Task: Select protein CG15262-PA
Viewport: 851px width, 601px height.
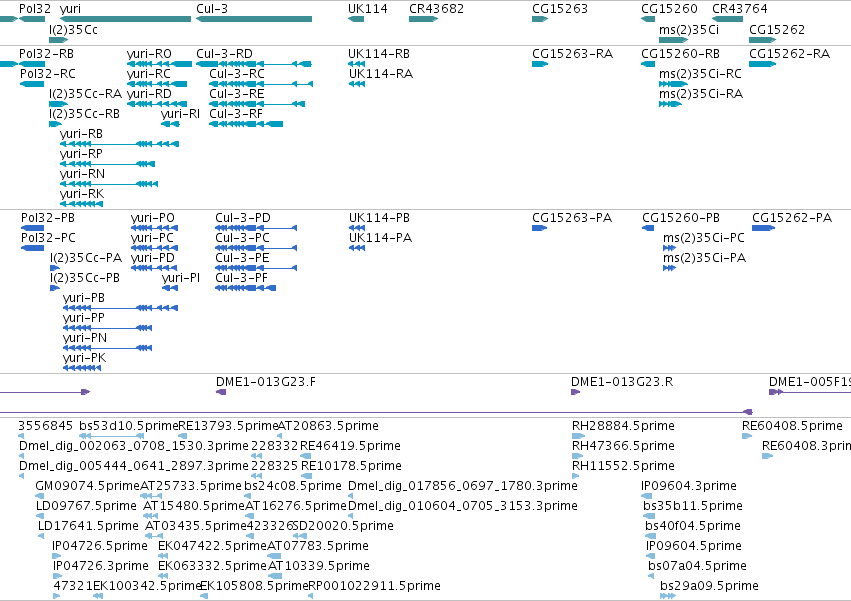Action: 764,228
